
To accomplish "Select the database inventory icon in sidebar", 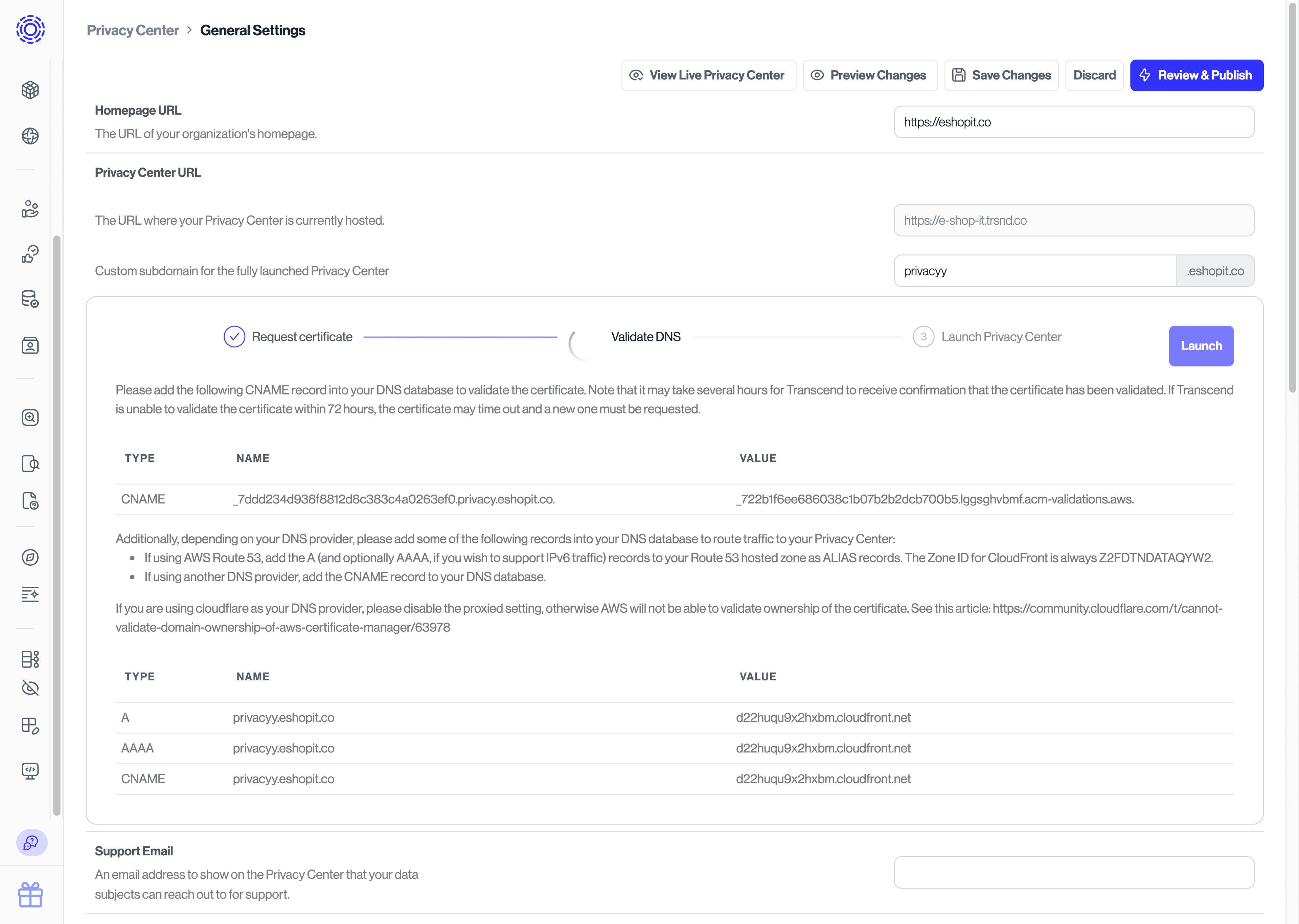I will coord(29,299).
